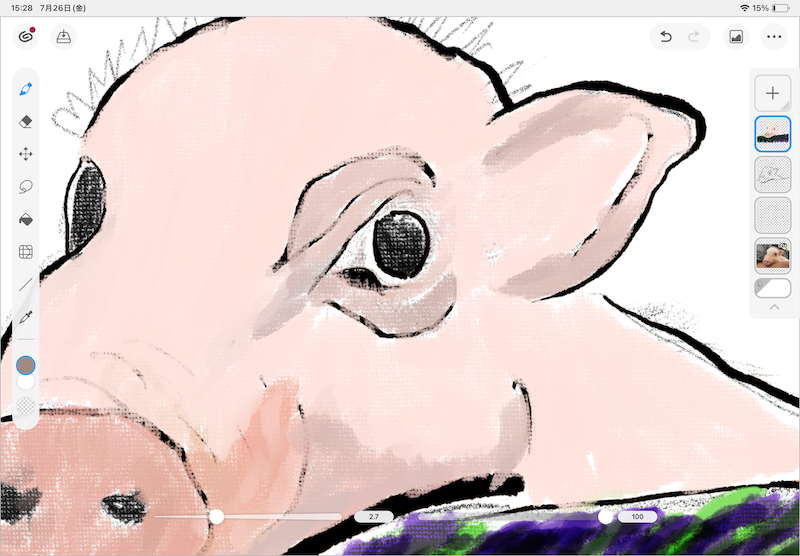Open the import tray icon
Viewport: 800px width, 556px height.
coord(64,37)
